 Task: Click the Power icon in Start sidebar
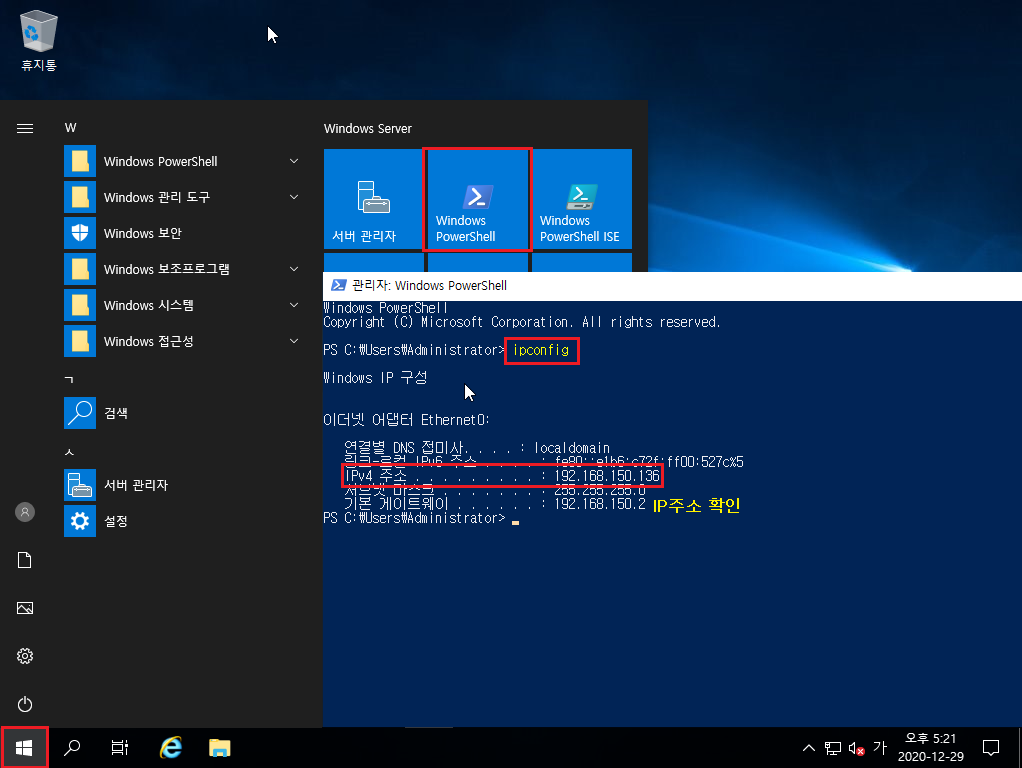coord(25,704)
